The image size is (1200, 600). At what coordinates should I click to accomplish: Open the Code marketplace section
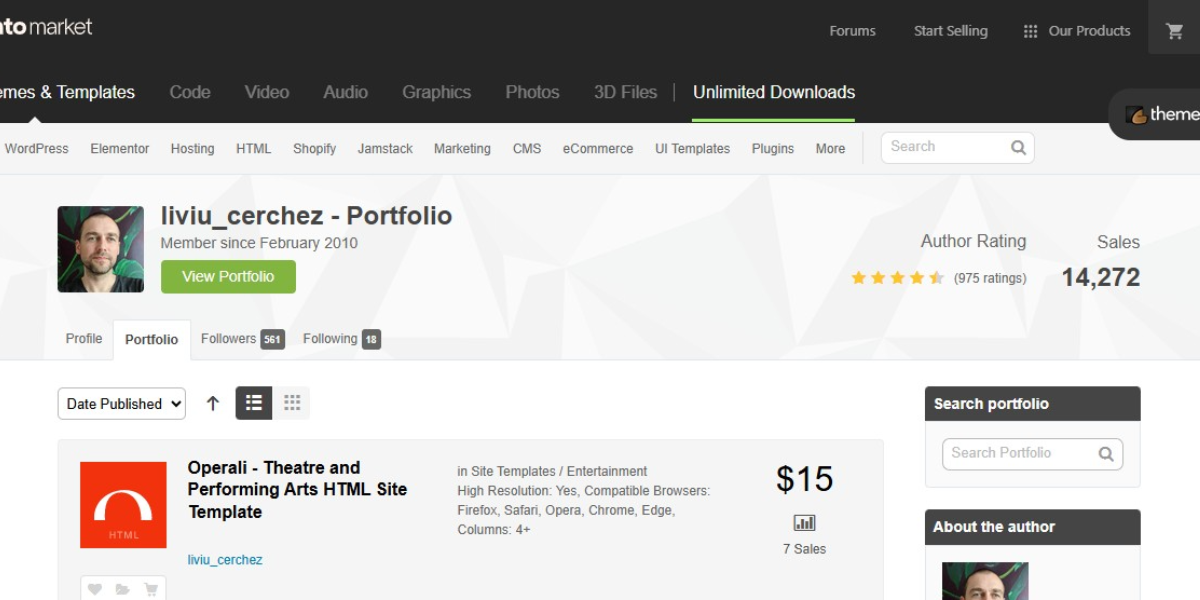click(190, 92)
